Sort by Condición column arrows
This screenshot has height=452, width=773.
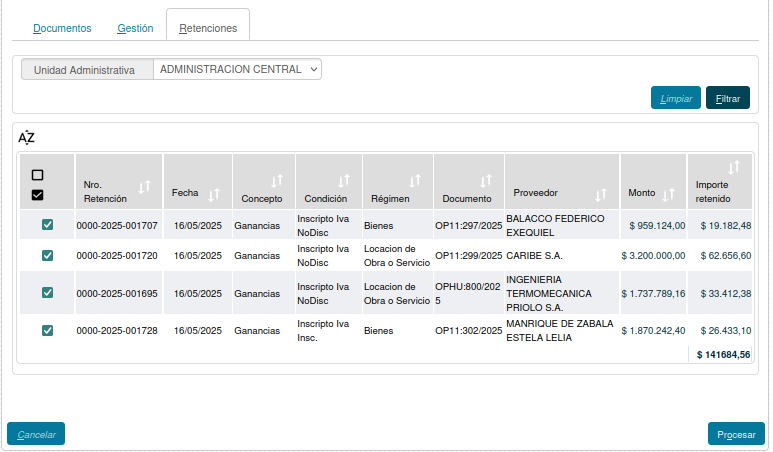[343, 181]
